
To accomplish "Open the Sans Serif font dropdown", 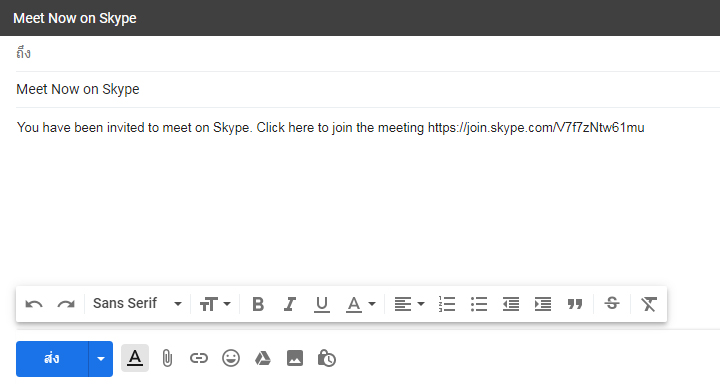I will click(137, 303).
